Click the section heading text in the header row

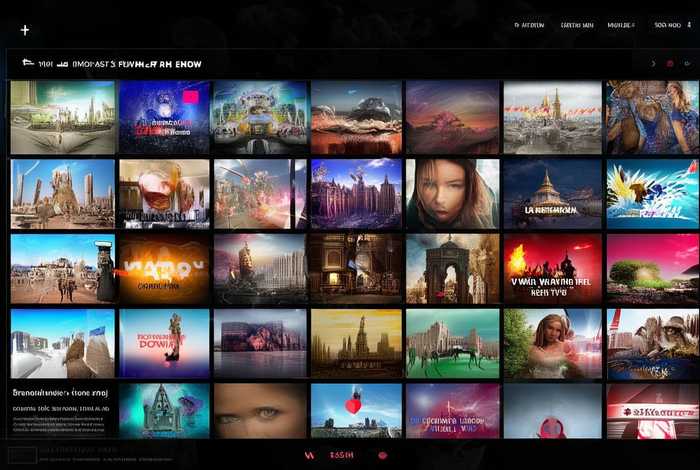tap(120, 64)
